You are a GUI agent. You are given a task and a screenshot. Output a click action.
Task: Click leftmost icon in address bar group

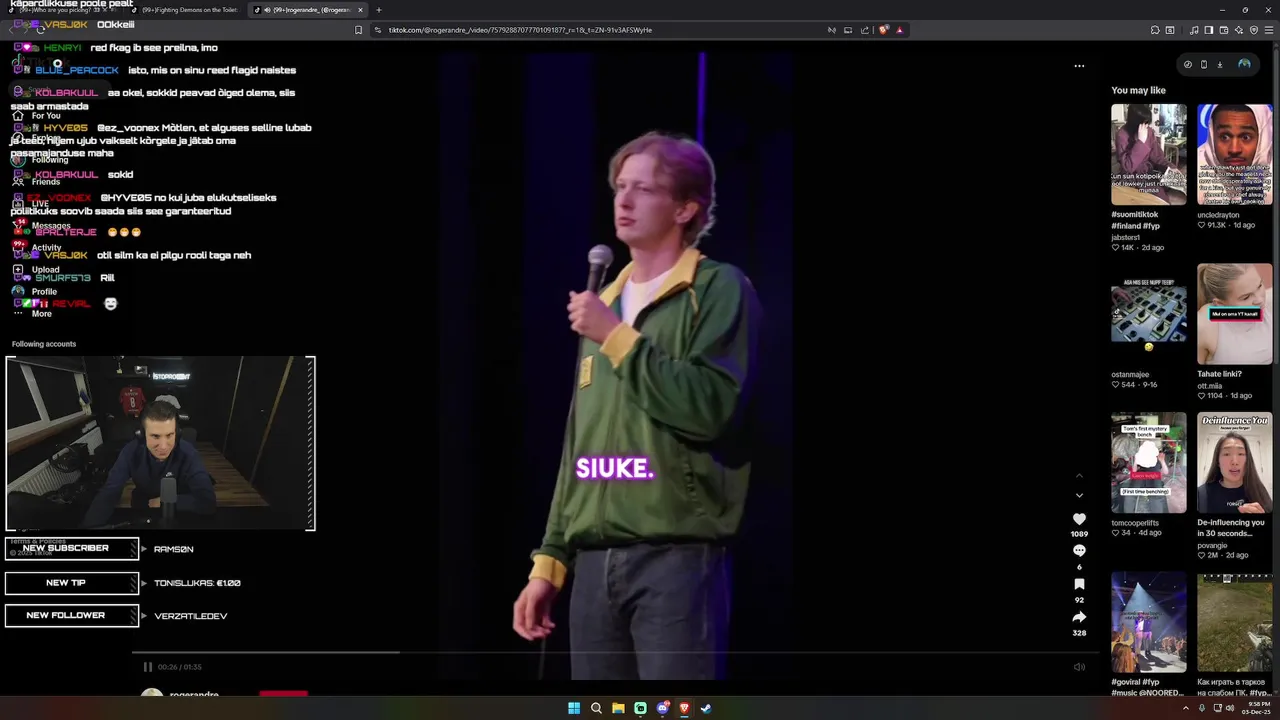pyautogui.click(x=831, y=30)
